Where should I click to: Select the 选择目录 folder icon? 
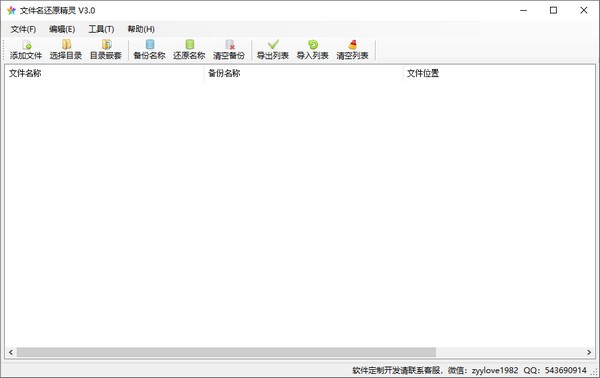pos(66,50)
